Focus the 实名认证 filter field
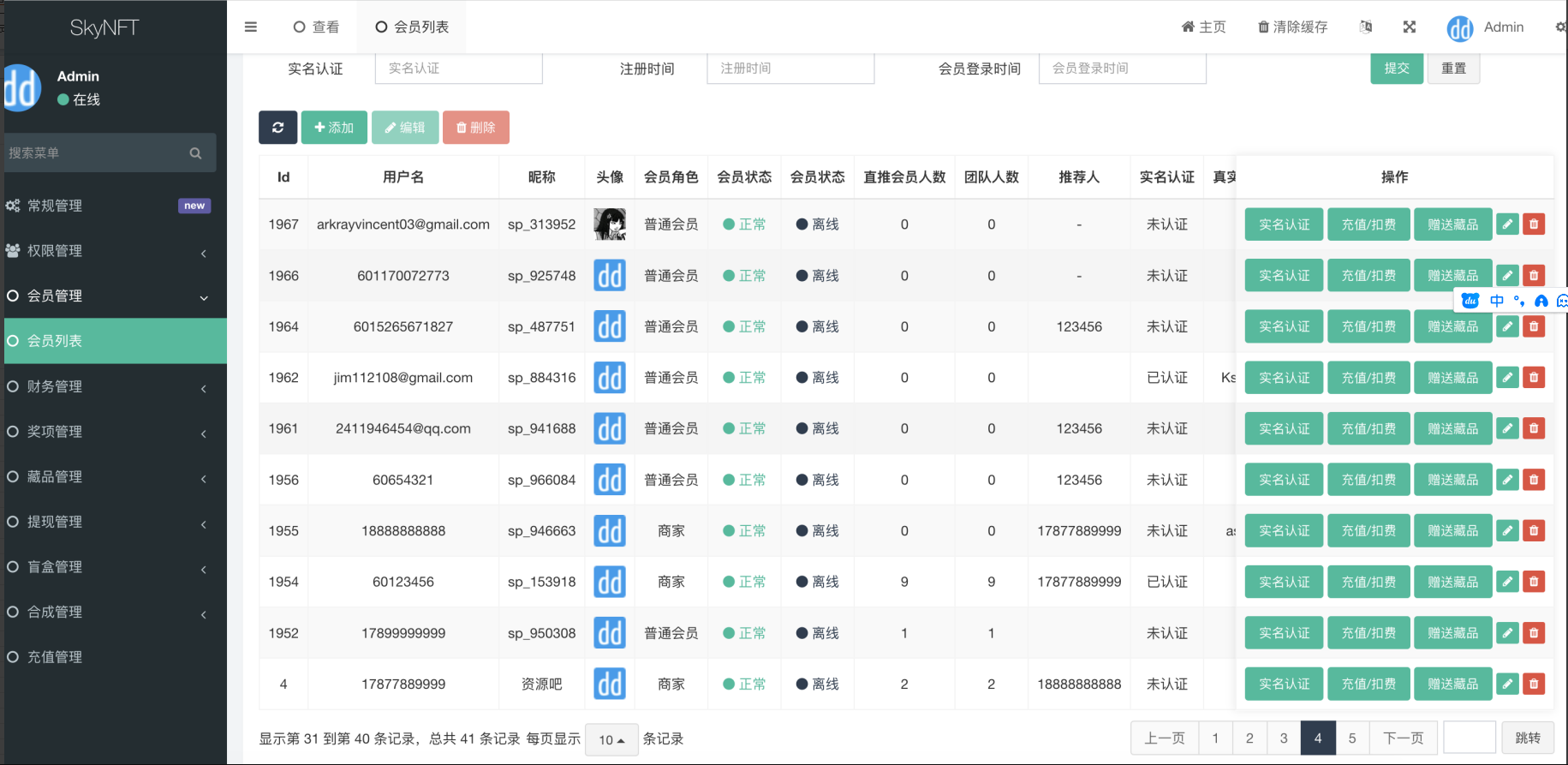 [x=459, y=69]
